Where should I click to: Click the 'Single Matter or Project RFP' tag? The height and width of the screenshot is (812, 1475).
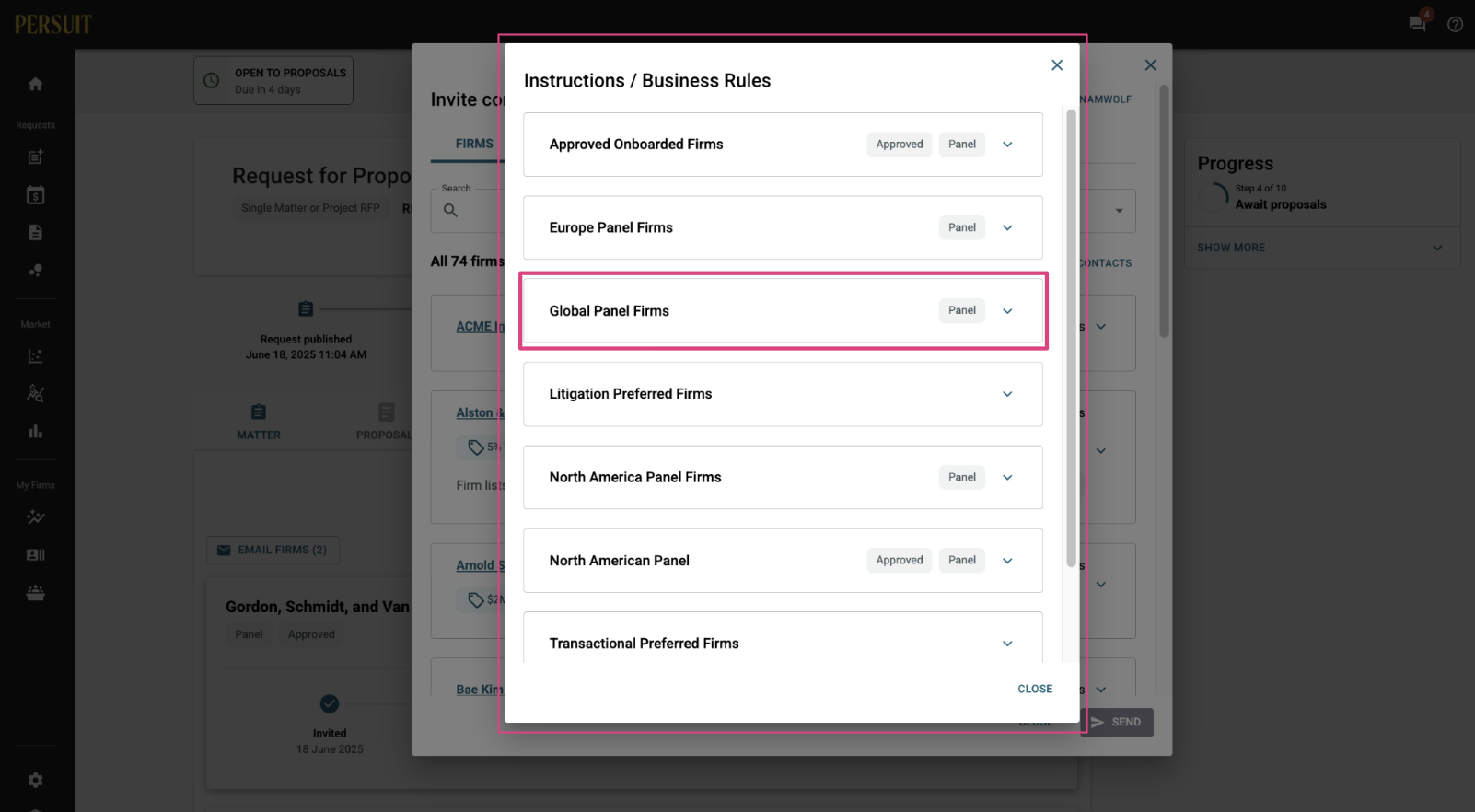[x=310, y=208]
